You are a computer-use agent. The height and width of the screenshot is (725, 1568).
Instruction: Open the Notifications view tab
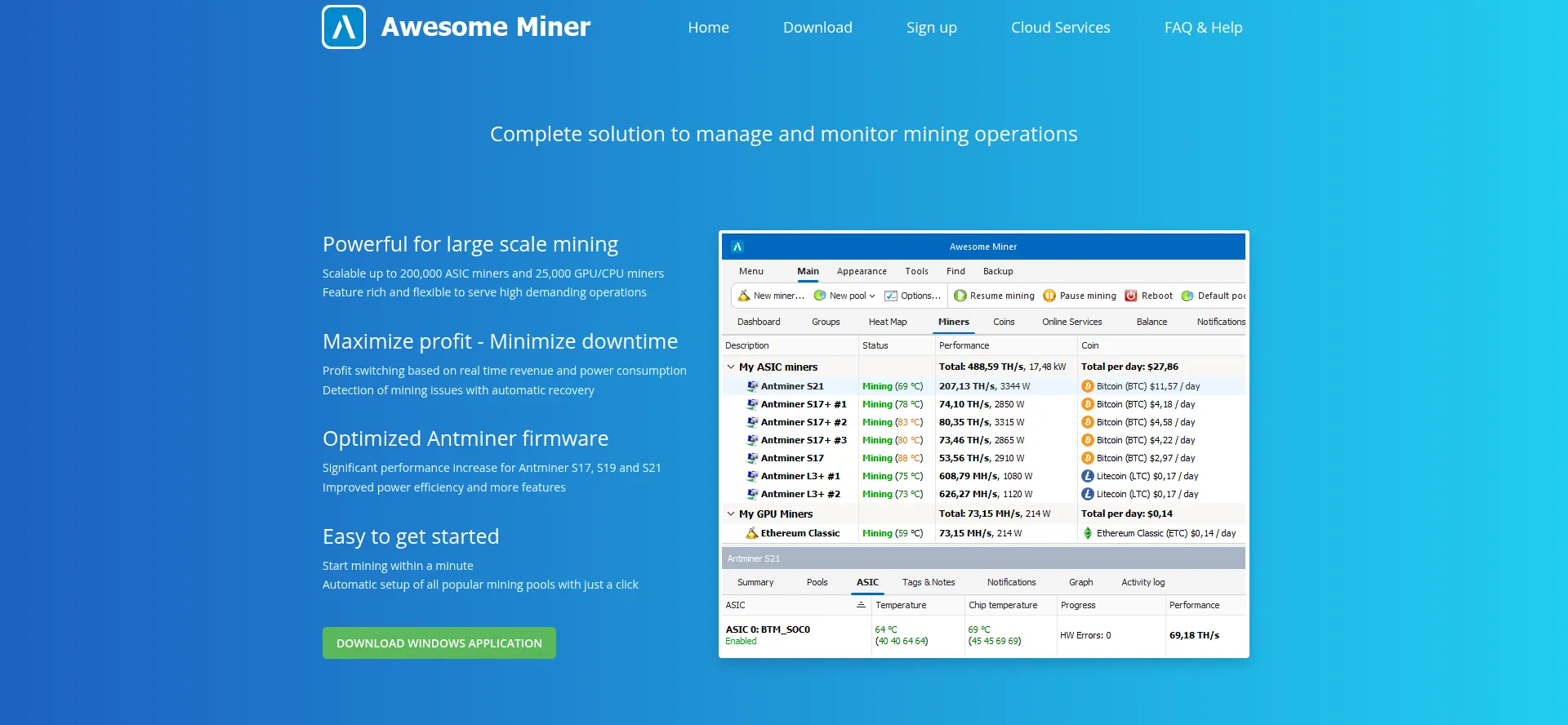(1221, 322)
